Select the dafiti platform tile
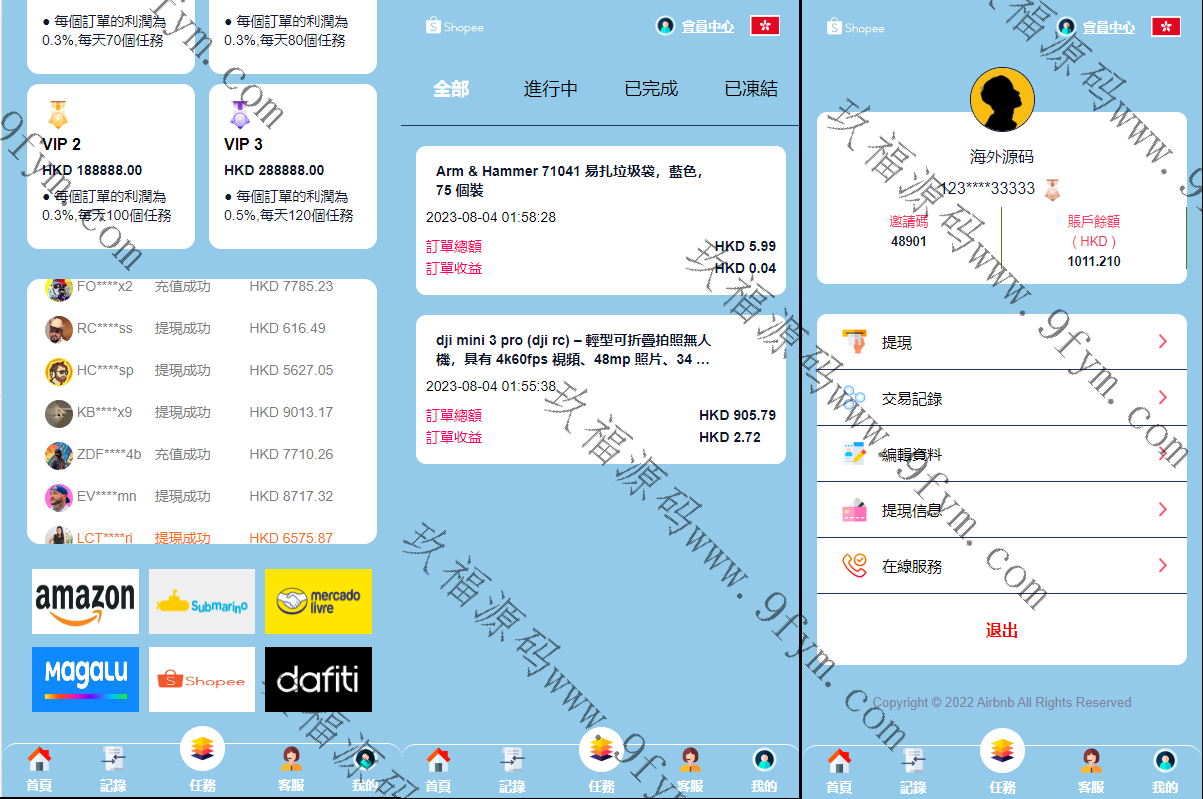The height and width of the screenshot is (799, 1203). [318, 679]
